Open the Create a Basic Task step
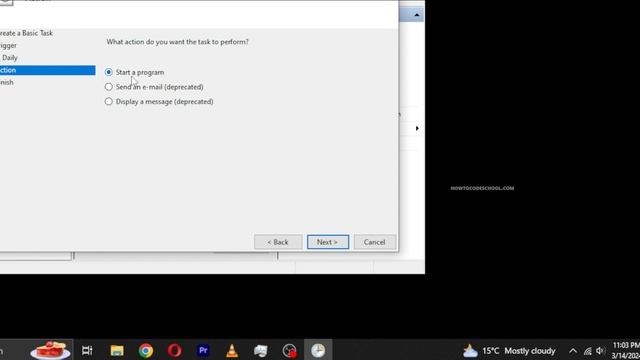 [26, 33]
